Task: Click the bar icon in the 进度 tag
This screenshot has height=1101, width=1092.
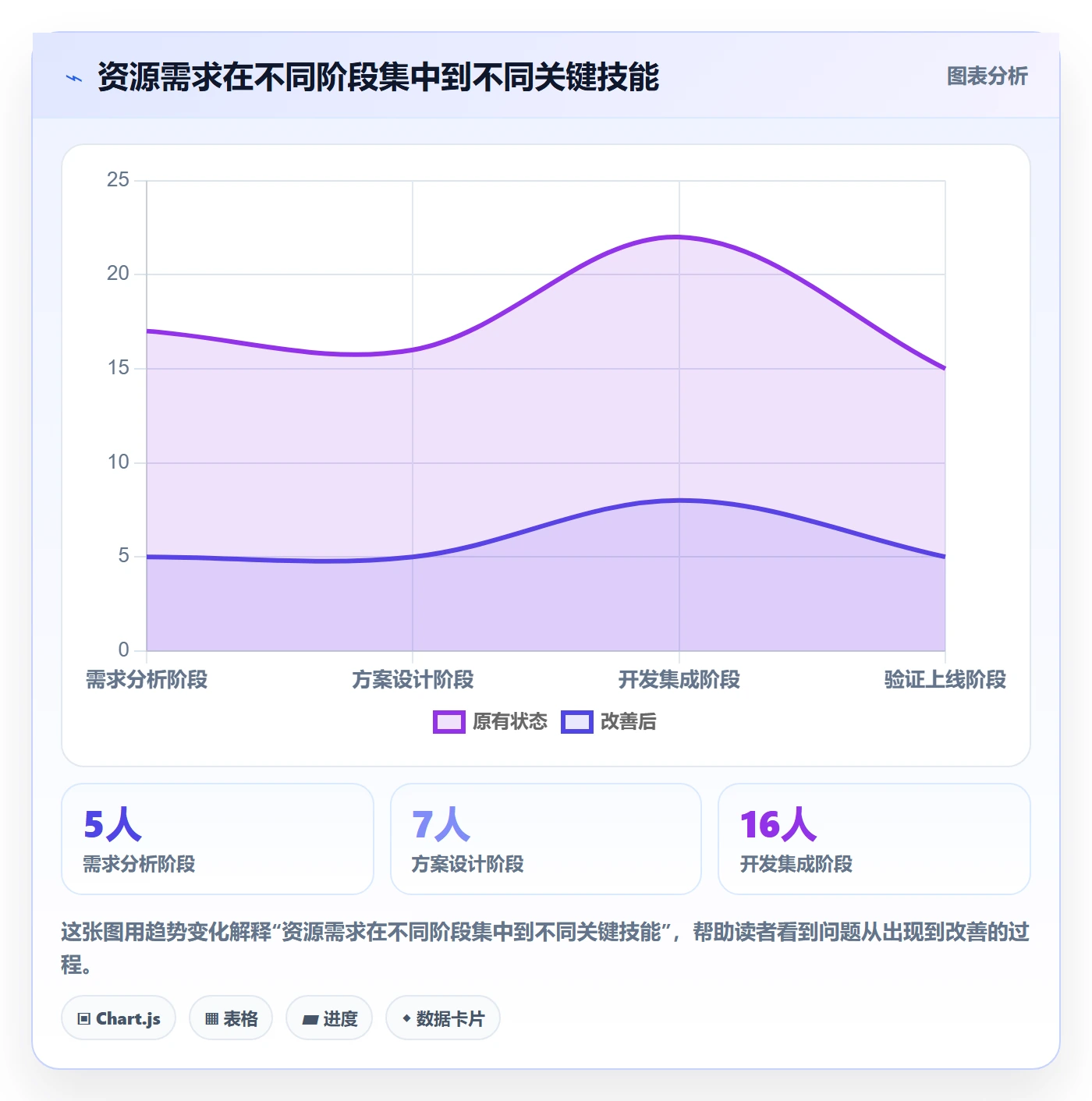Action: pos(310,1019)
